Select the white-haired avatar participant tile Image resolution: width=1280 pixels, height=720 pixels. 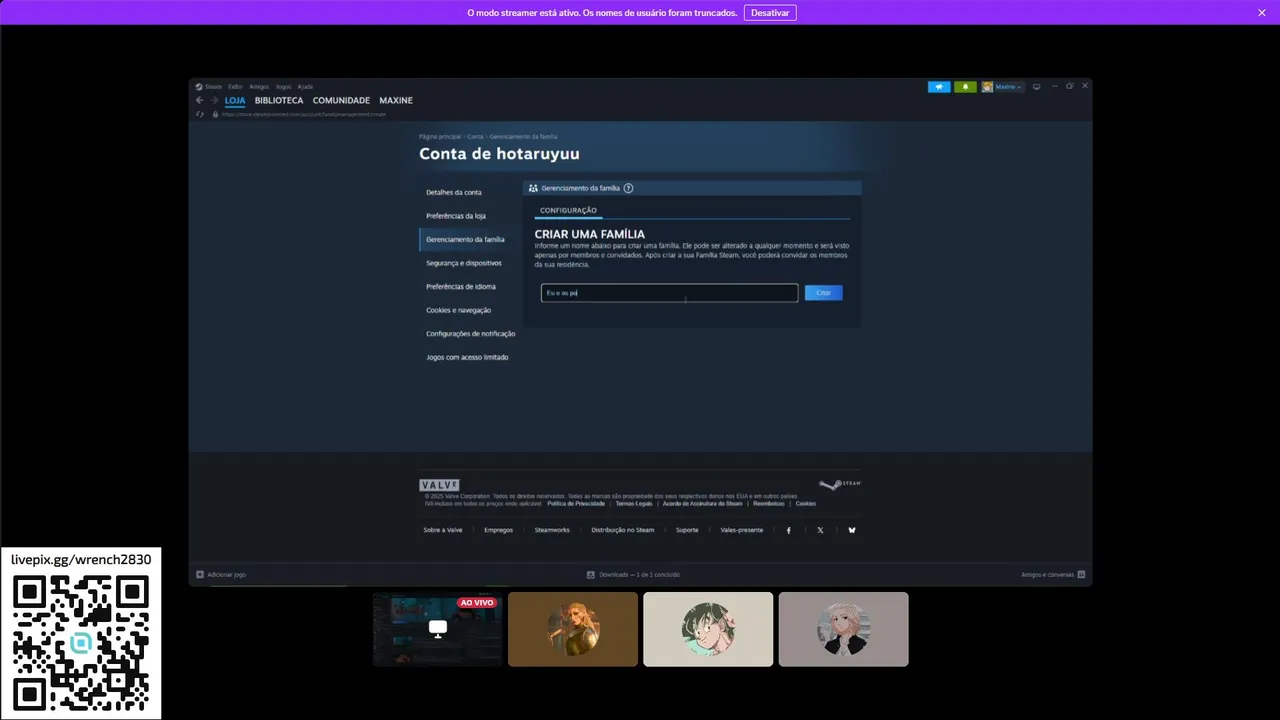[843, 629]
